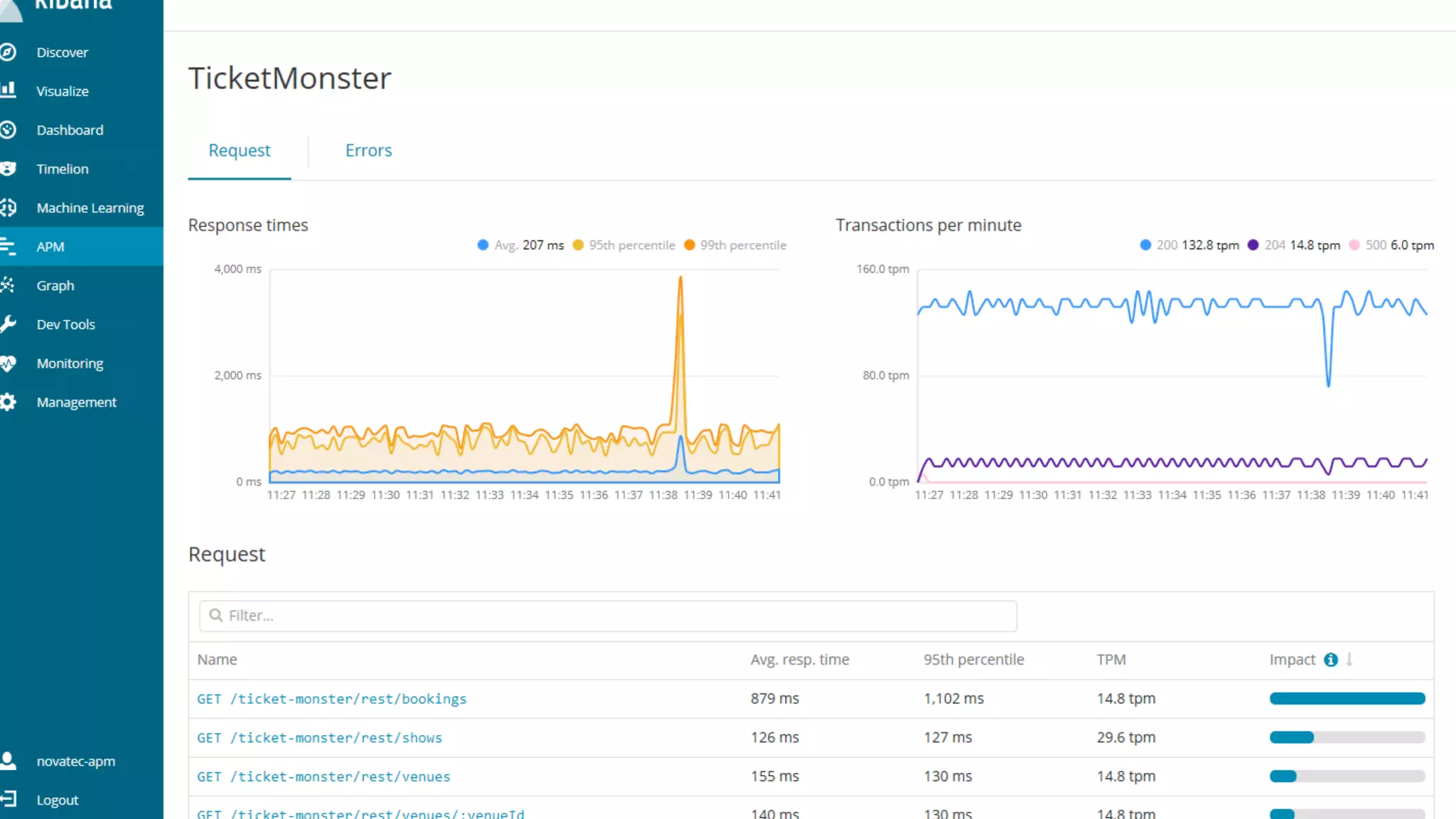Click the 155 ms avg response value

click(774, 776)
